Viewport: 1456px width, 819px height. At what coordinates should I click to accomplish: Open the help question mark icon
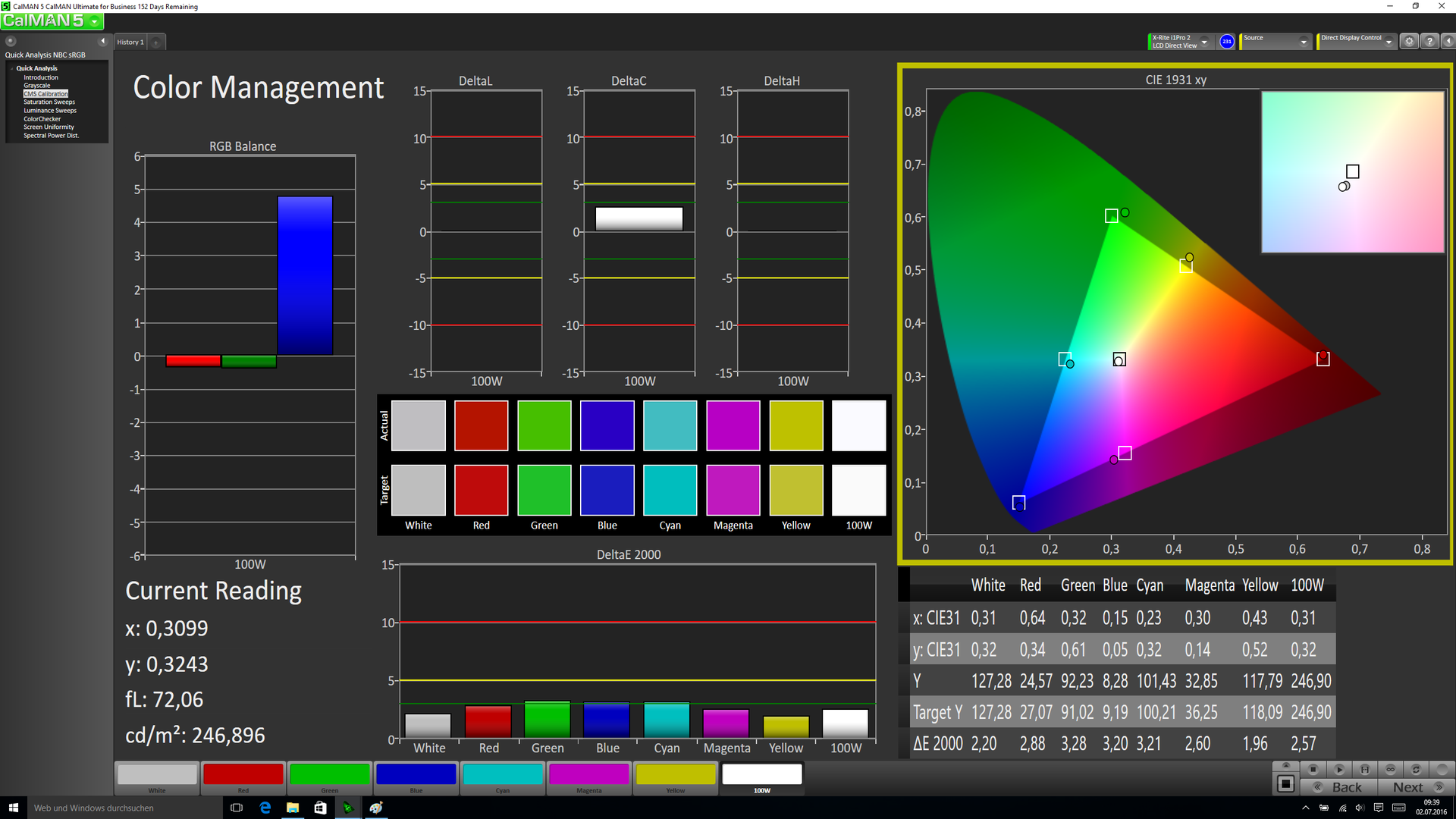(x=1429, y=42)
